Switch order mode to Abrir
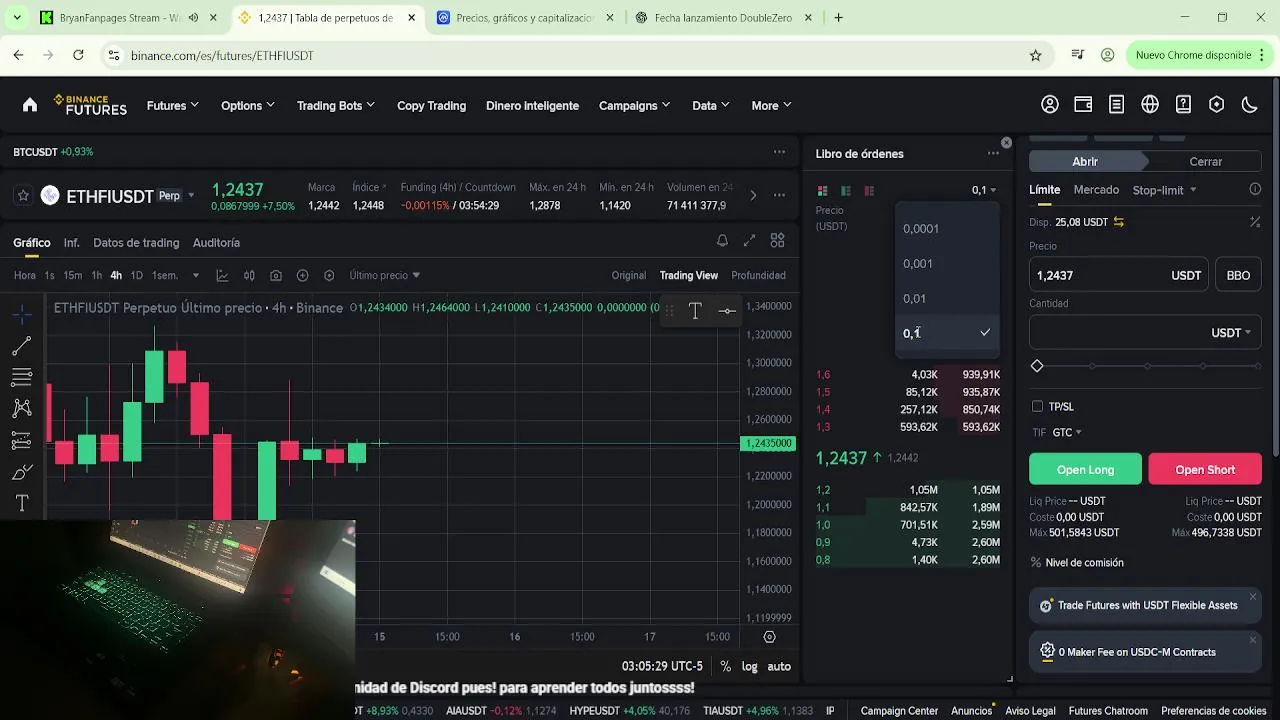The image size is (1280, 720). coord(1085,161)
